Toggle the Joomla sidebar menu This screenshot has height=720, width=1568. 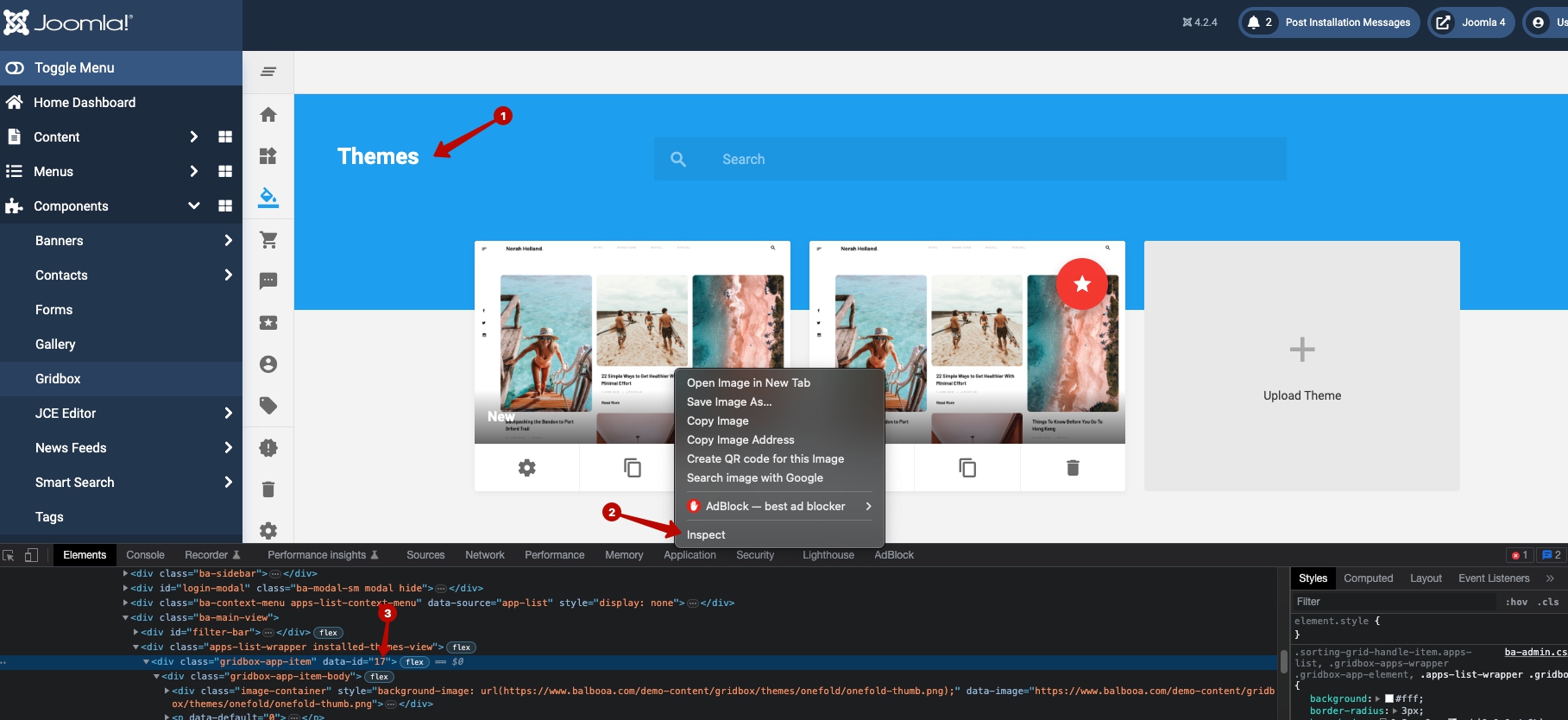[121, 67]
